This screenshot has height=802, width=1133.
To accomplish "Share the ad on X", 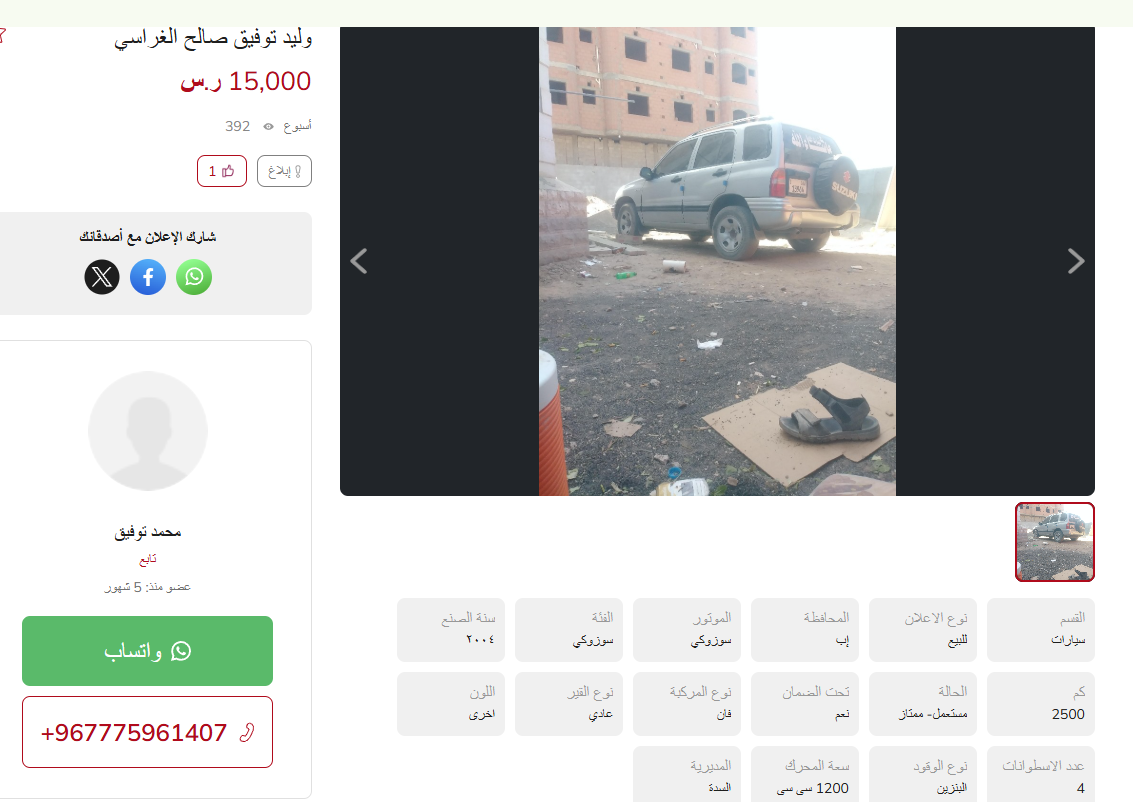I will tap(102, 277).
